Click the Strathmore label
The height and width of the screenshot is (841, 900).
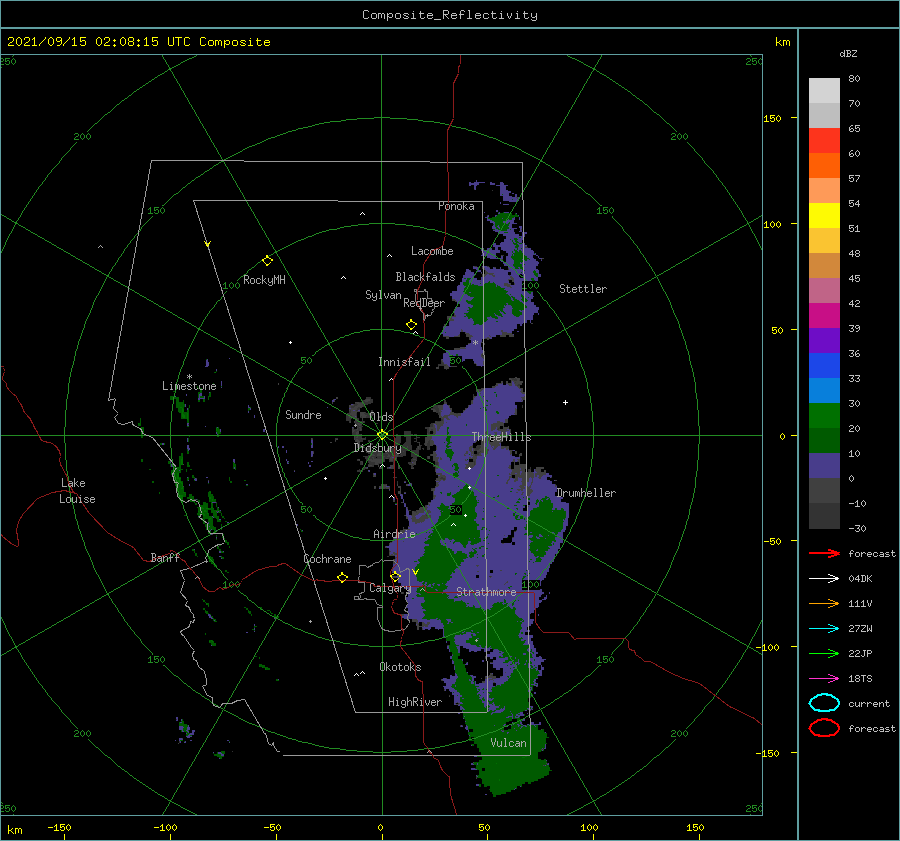pos(486,592)
